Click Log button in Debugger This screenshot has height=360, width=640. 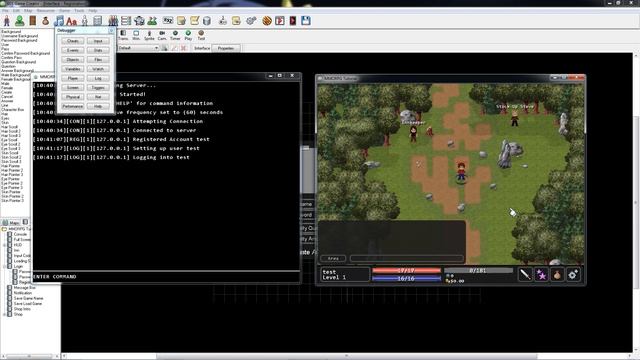pos(98,78)
